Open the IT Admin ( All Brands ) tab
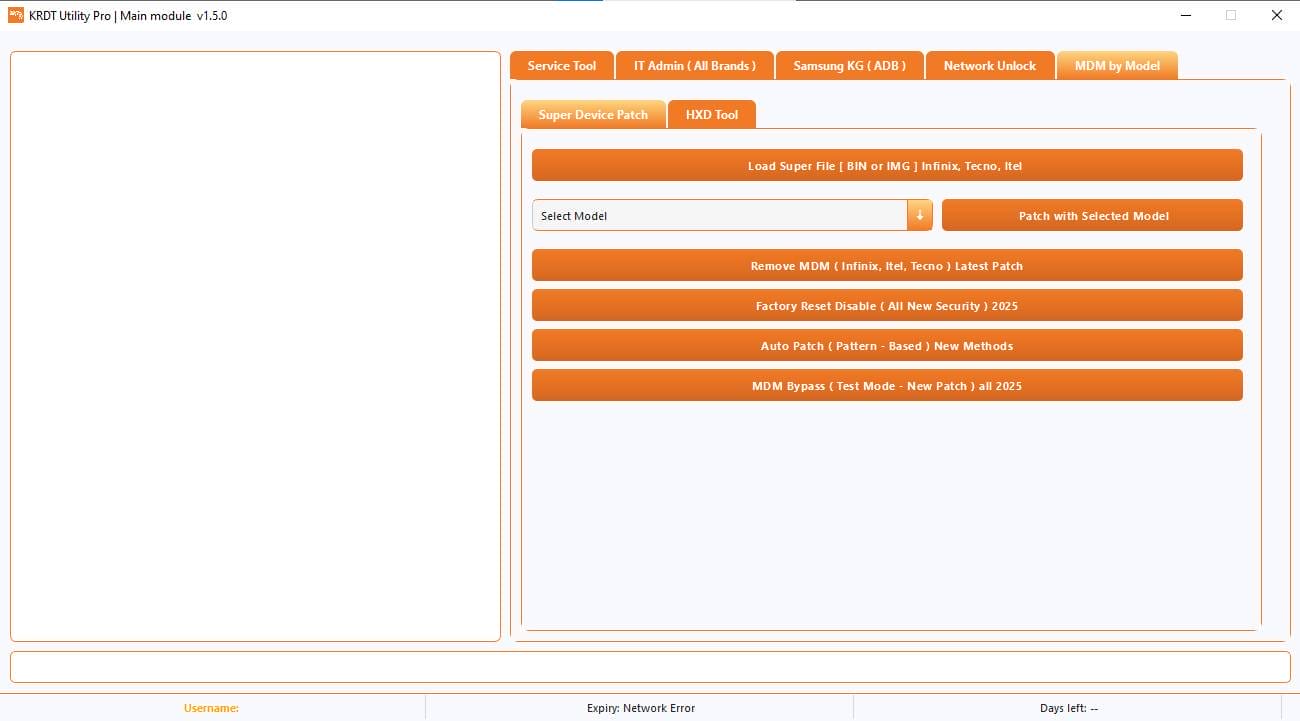 [x=694, y=65]
